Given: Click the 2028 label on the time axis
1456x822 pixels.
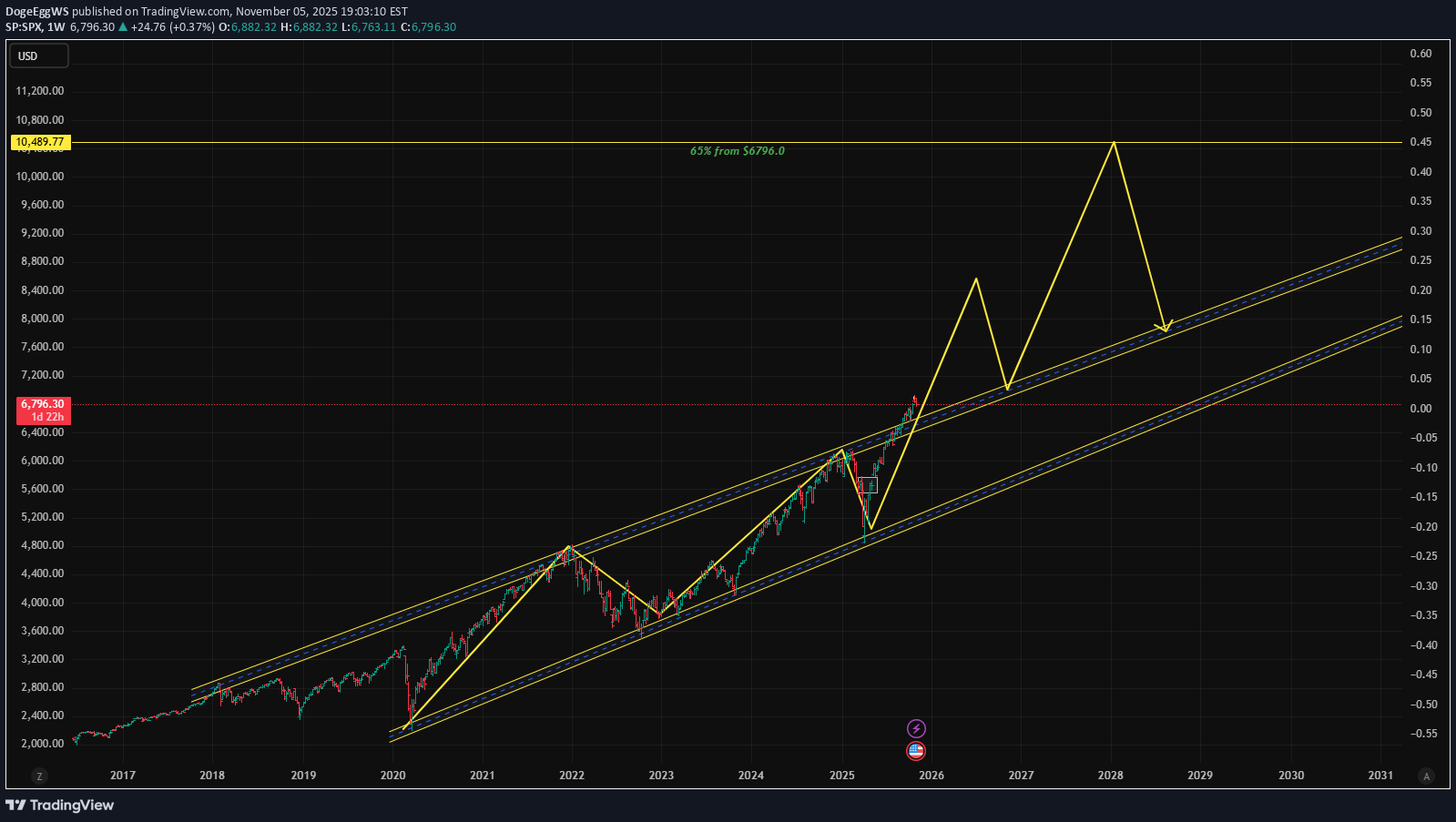Looking at the screenshot, I should click(1110, 776).
